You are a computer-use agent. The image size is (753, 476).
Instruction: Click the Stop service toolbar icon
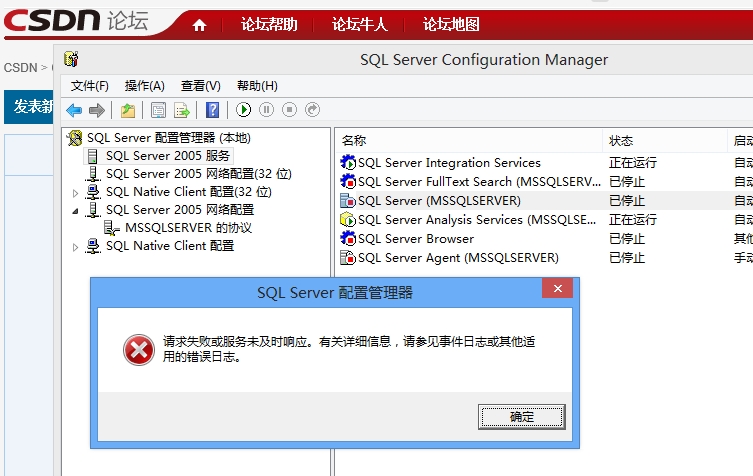point(289,110)
